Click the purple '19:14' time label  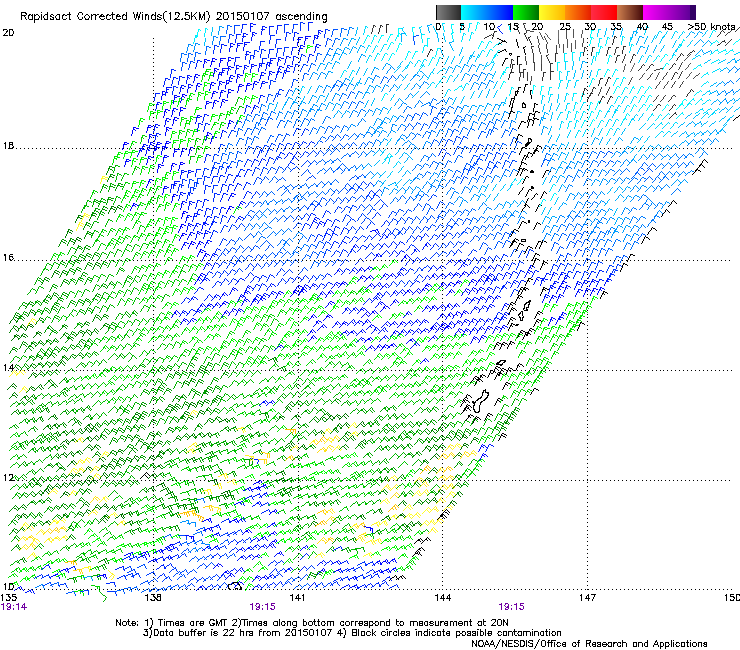coord(14,607)
